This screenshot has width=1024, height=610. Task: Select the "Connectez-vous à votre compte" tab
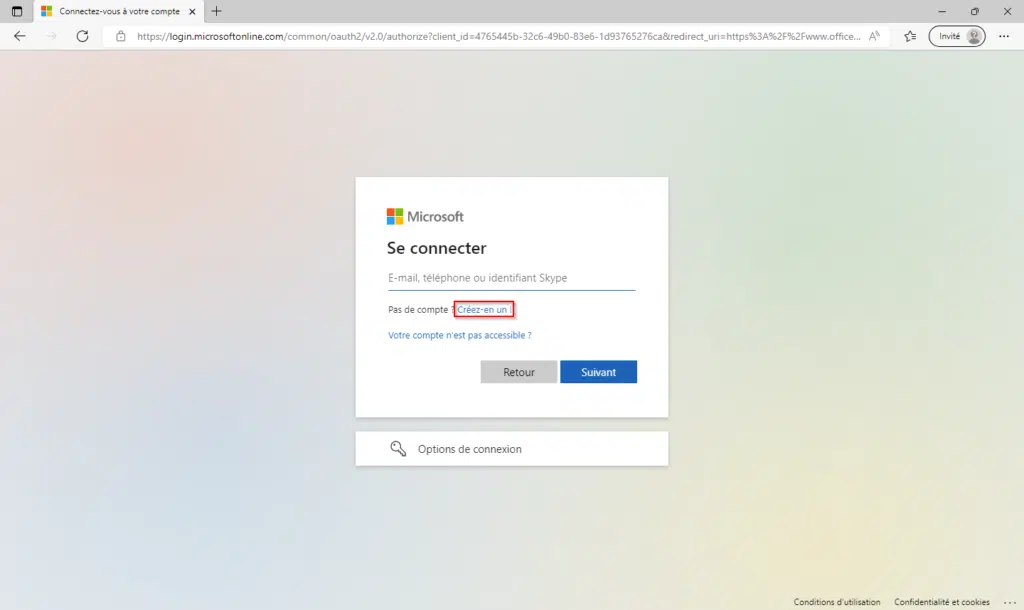point(118,11)
